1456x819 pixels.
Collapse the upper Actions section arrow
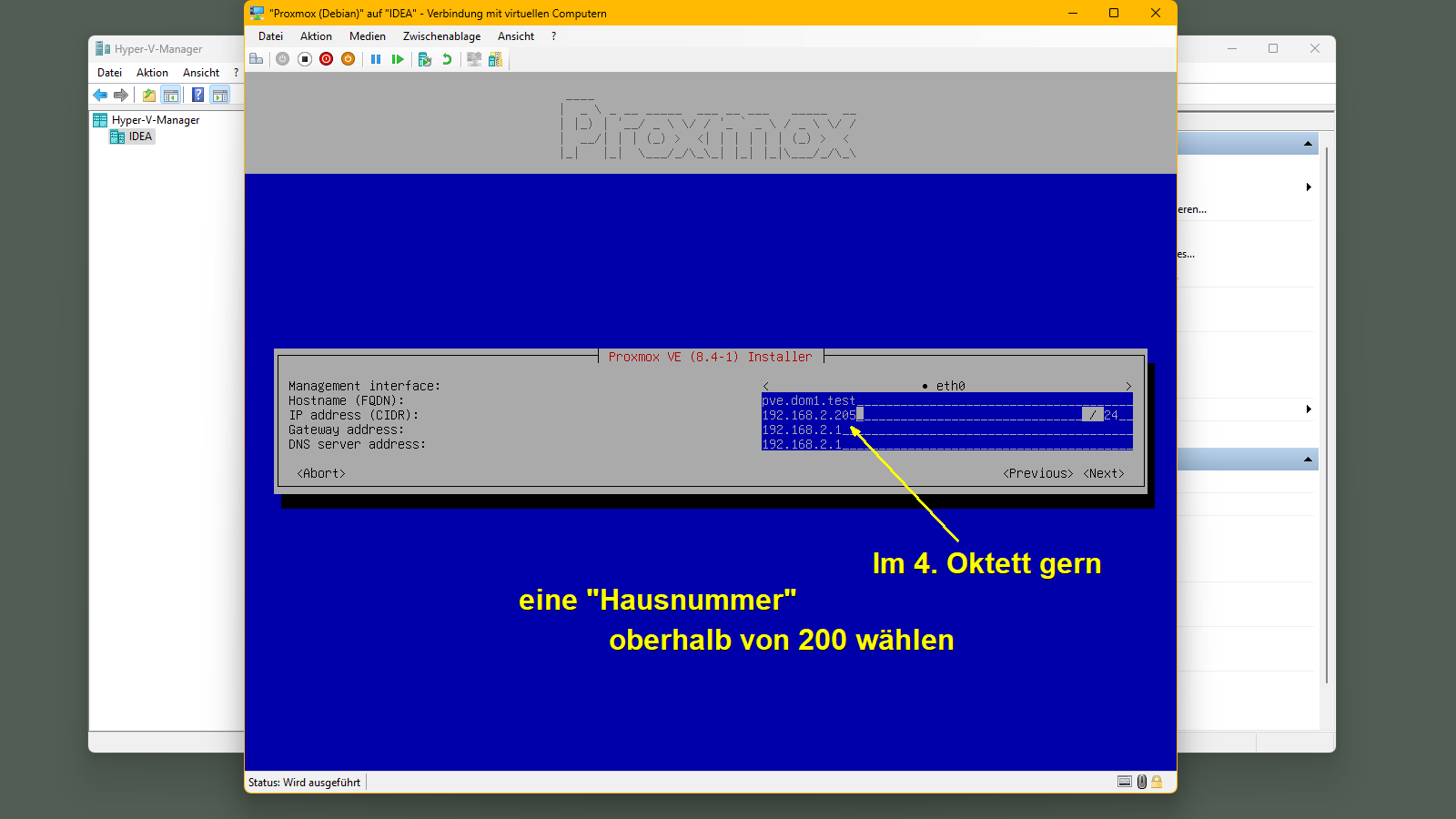point(1308,144)
